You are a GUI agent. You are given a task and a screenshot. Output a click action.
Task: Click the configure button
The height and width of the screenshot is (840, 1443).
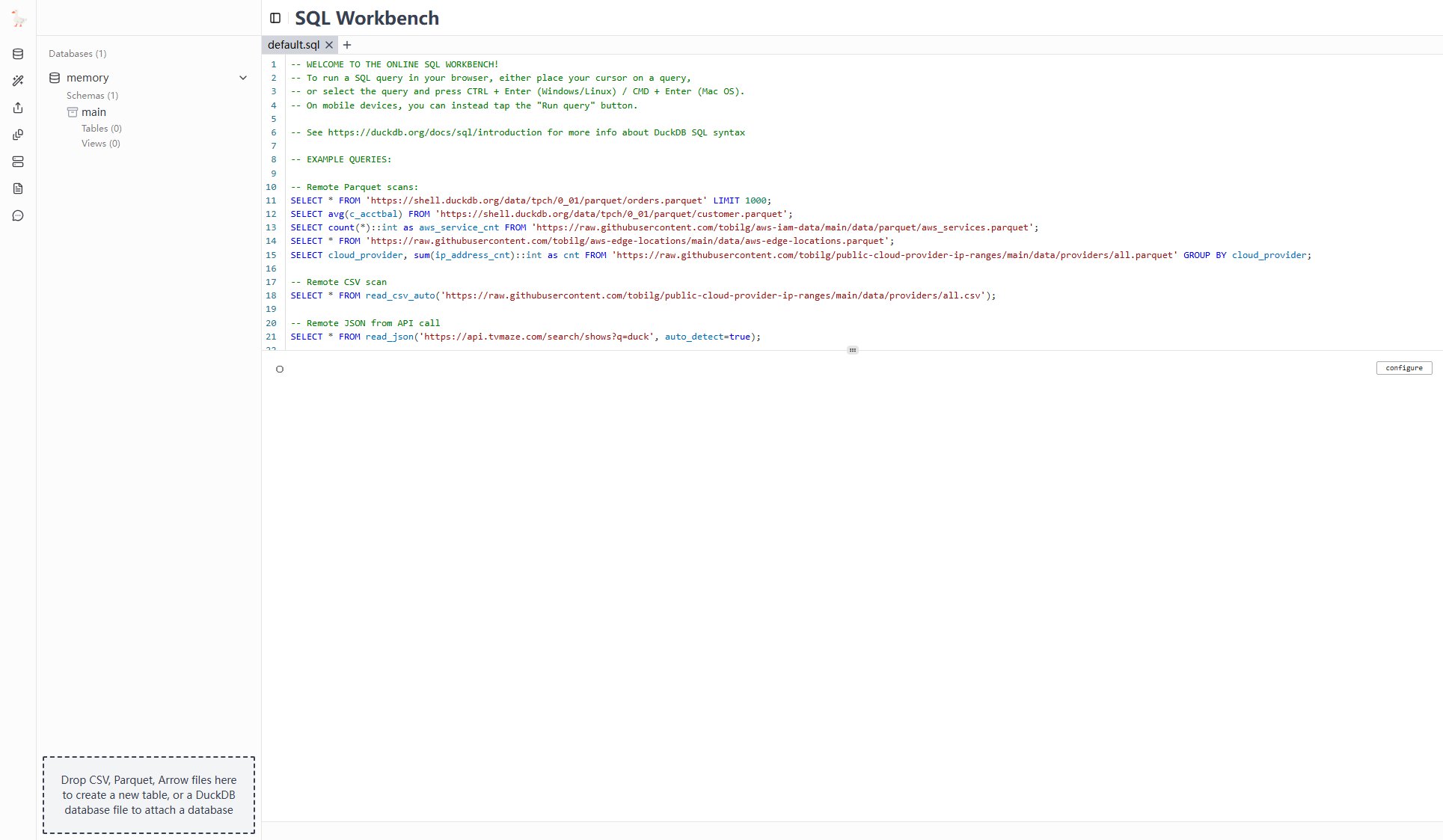click(x=1403, y=368)
